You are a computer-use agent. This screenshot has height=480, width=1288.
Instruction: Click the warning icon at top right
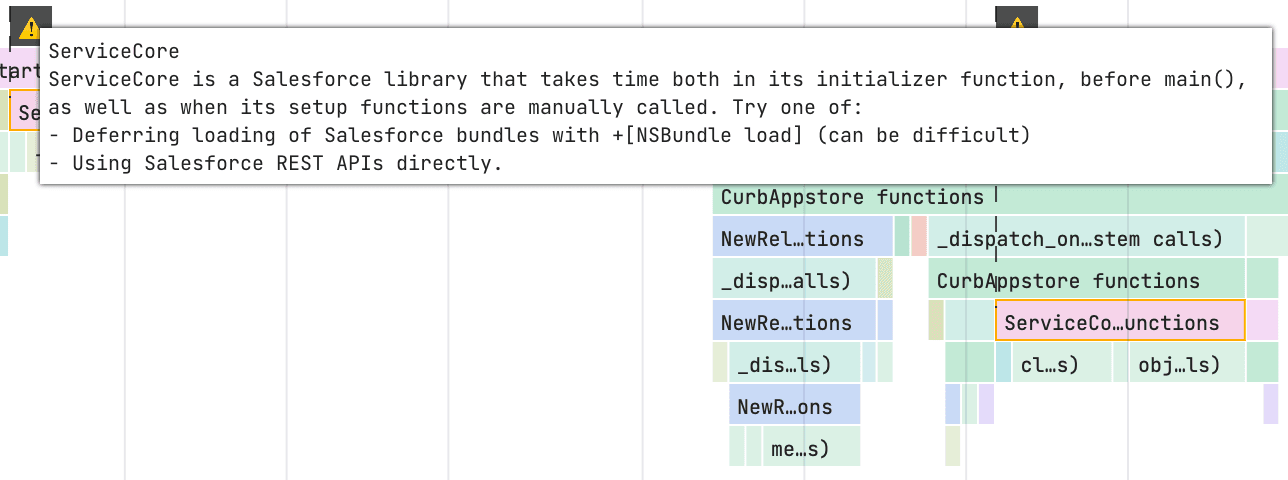click(x=1017, y=22)
